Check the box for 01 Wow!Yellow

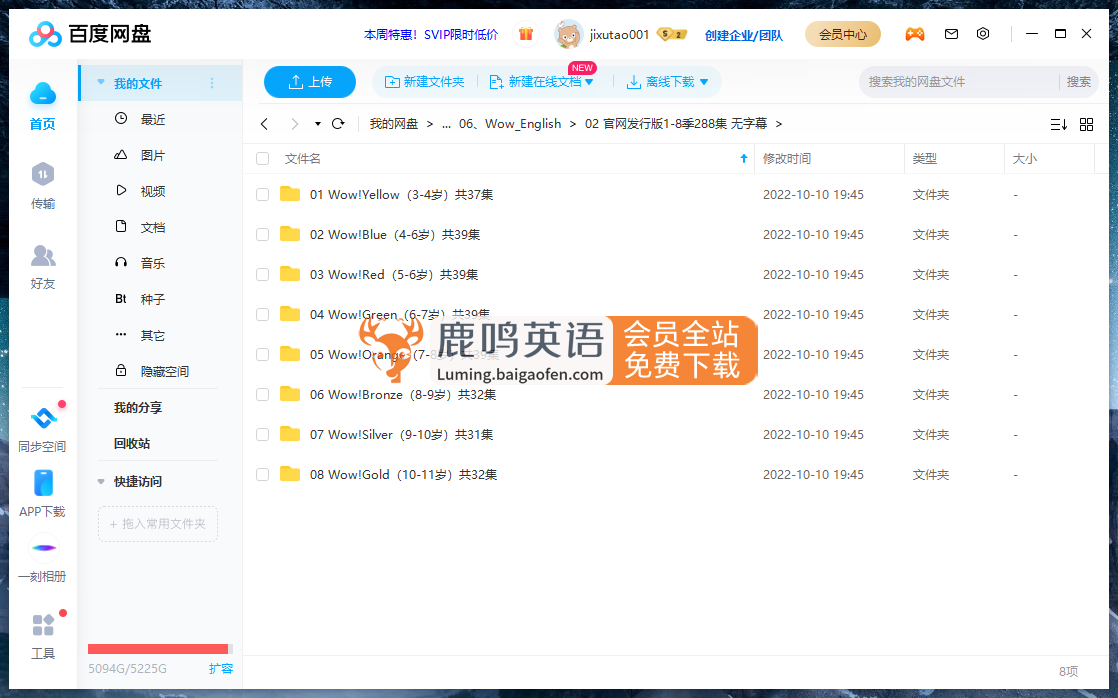262,195
